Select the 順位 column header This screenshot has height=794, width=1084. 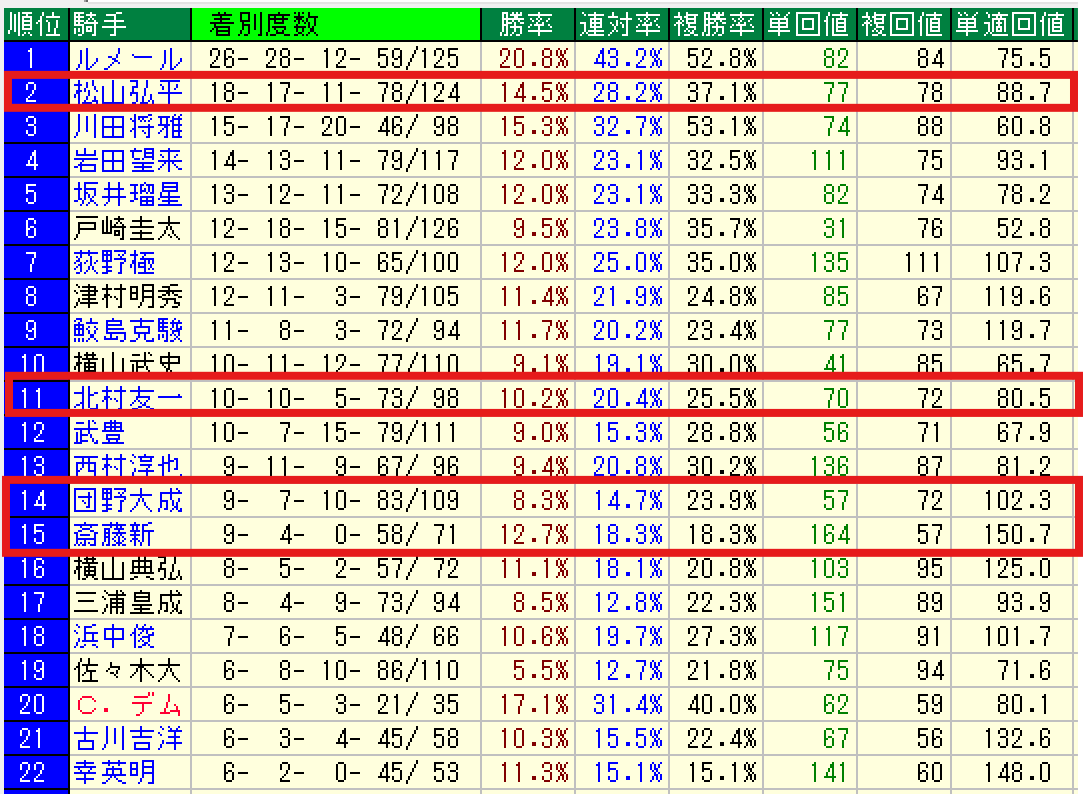36,25
